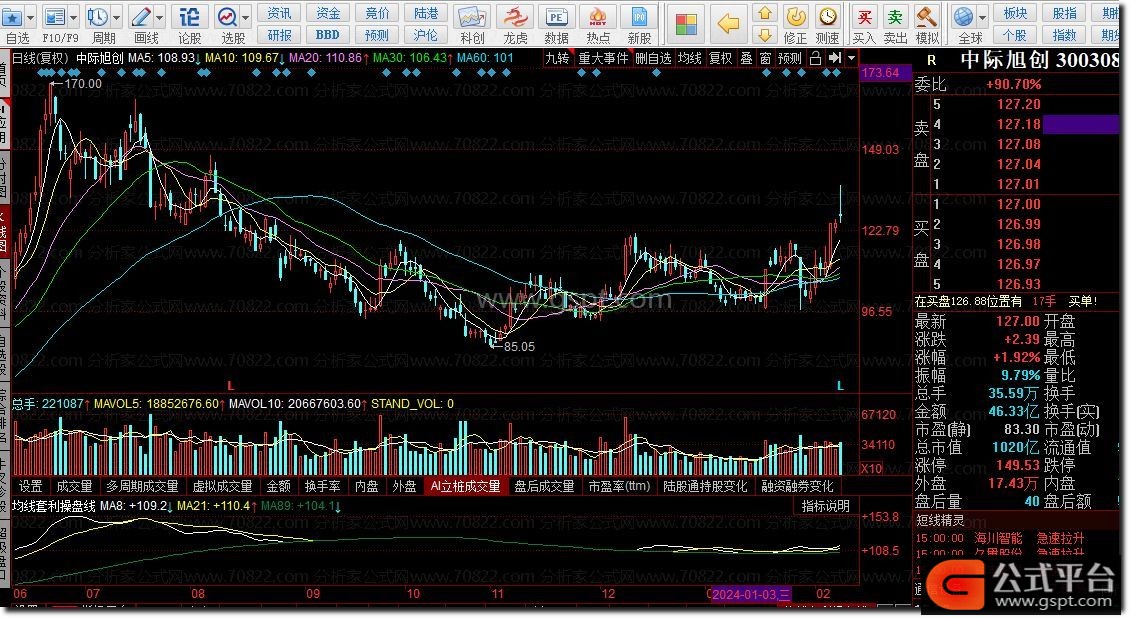Click the R mark beside 中际旭创 title
The image size is (1131, 618).
click(932, 61)
